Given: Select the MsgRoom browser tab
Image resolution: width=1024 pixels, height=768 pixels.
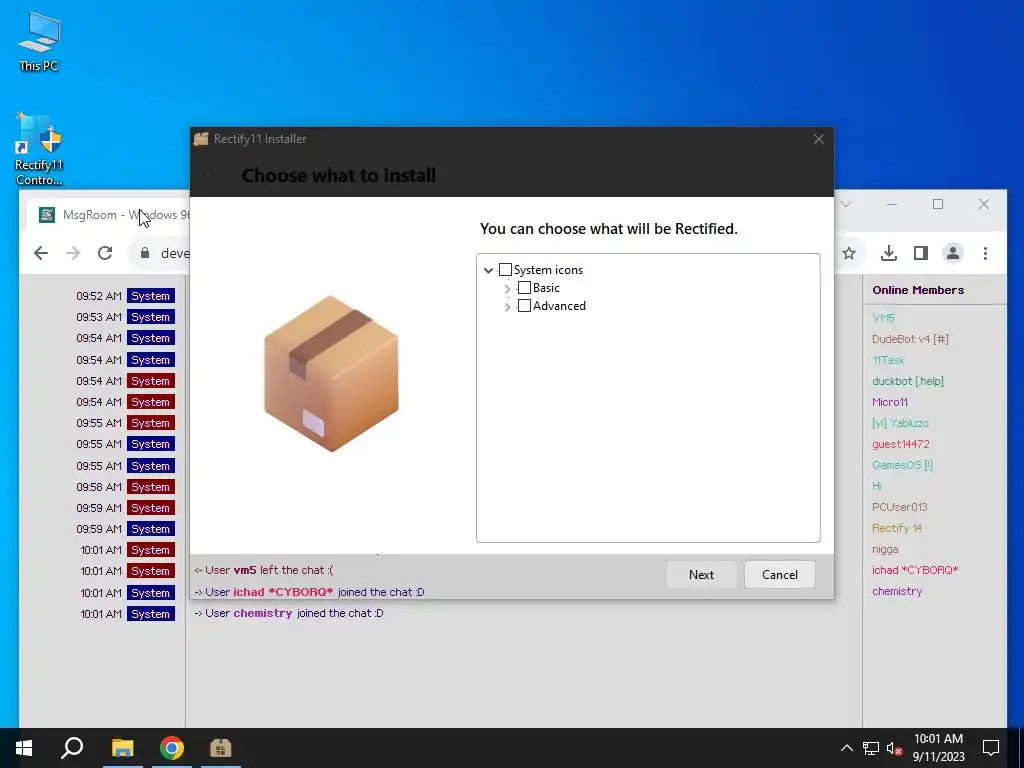Looking at the screenshot, I should (111, 215).
